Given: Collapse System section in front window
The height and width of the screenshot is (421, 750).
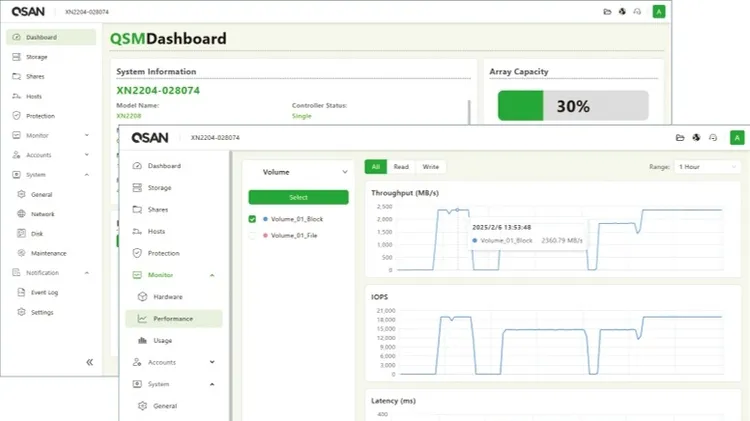Looking at the screenshot, I should (212, 384).
